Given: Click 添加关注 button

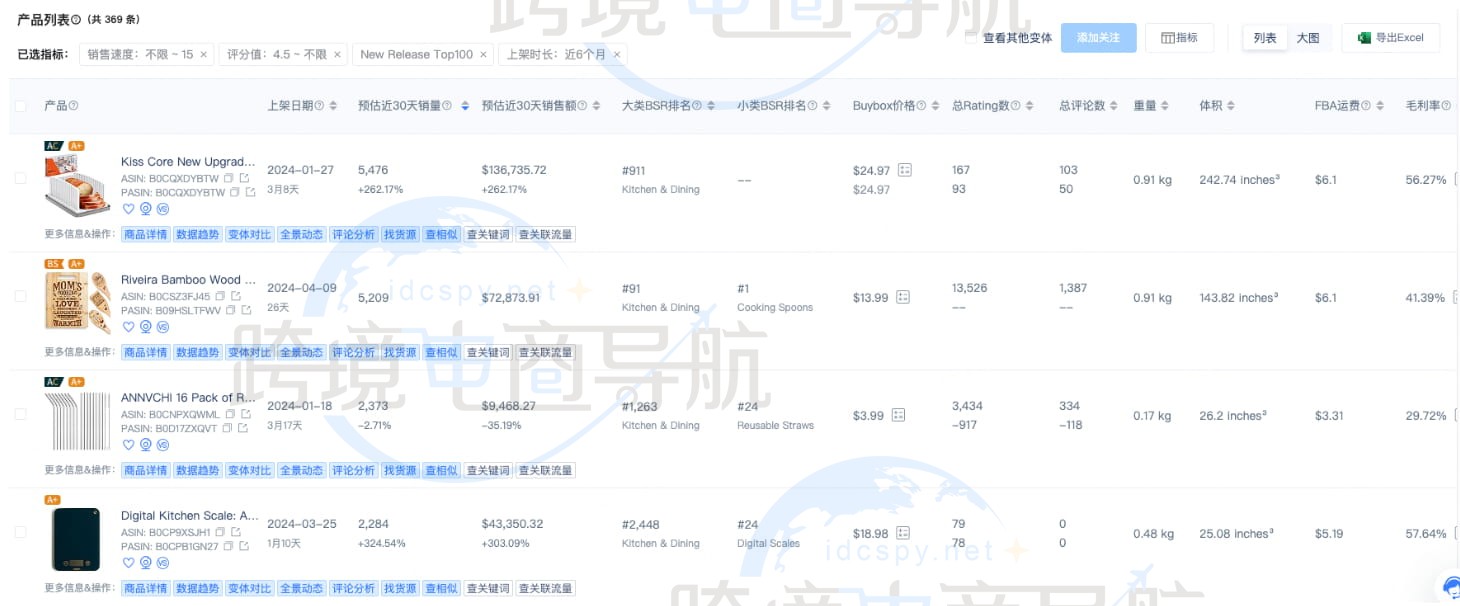Looking at the screenshot, I should click(1098, 37).
